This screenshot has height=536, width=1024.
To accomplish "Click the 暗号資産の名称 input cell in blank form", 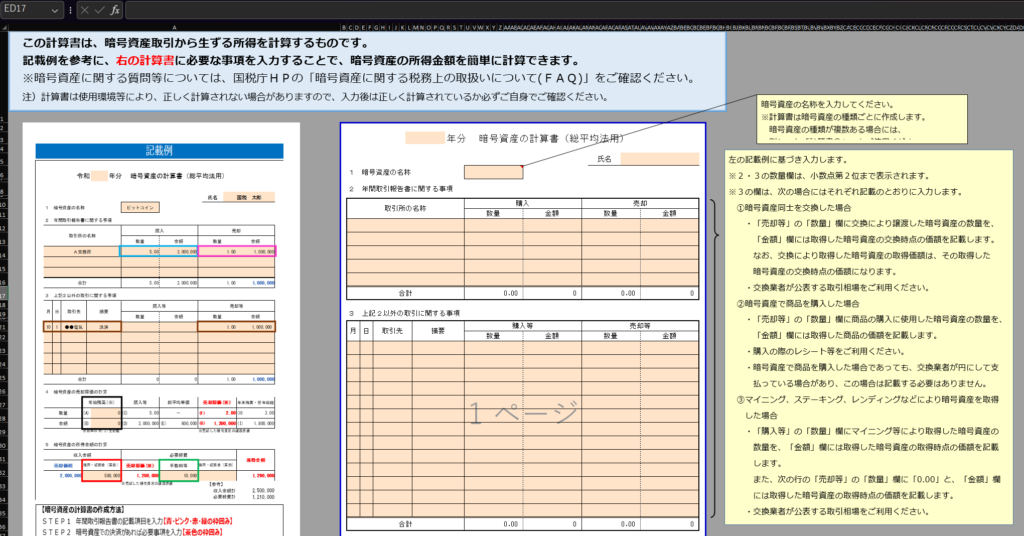I will coord(493,172).
